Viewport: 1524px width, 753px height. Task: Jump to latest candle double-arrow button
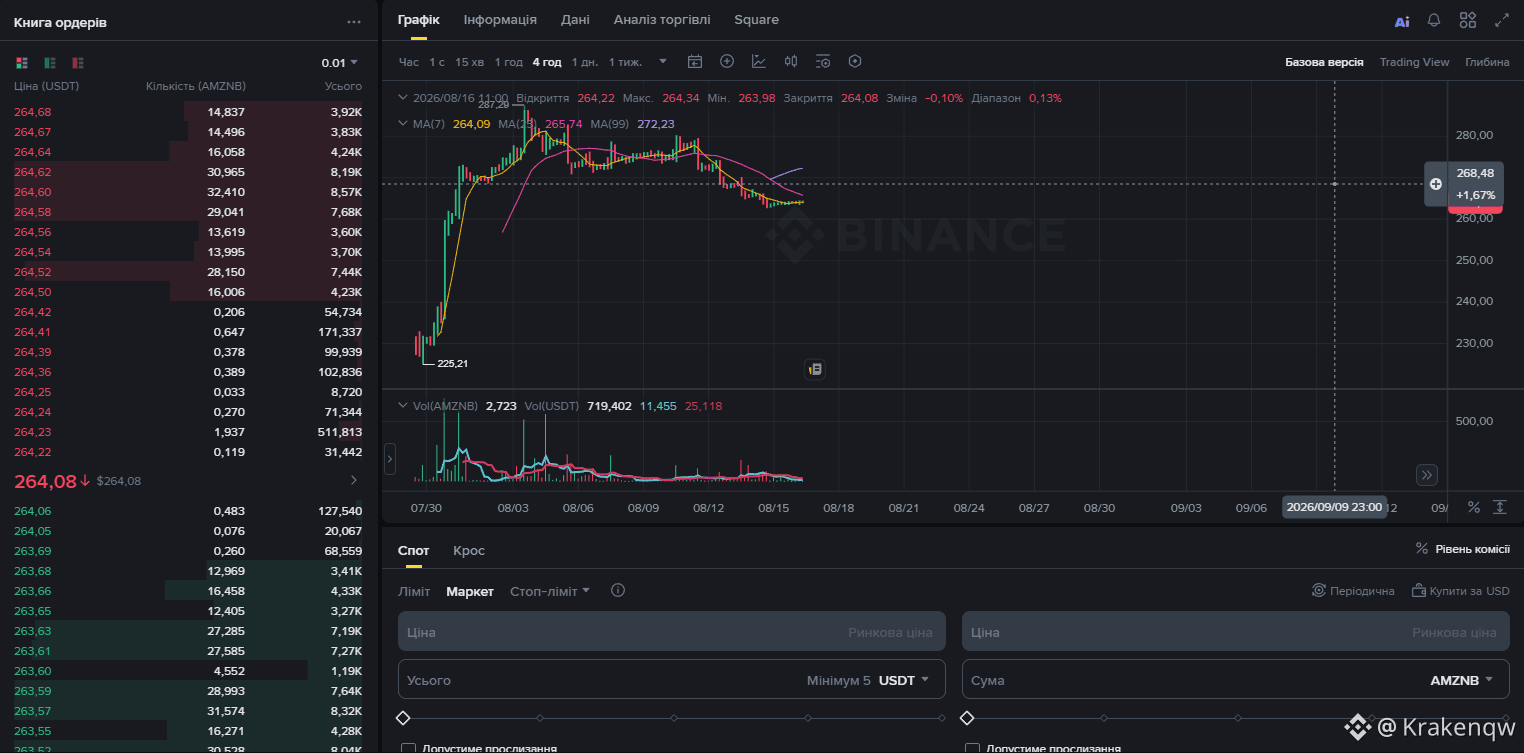[1427, 475]
